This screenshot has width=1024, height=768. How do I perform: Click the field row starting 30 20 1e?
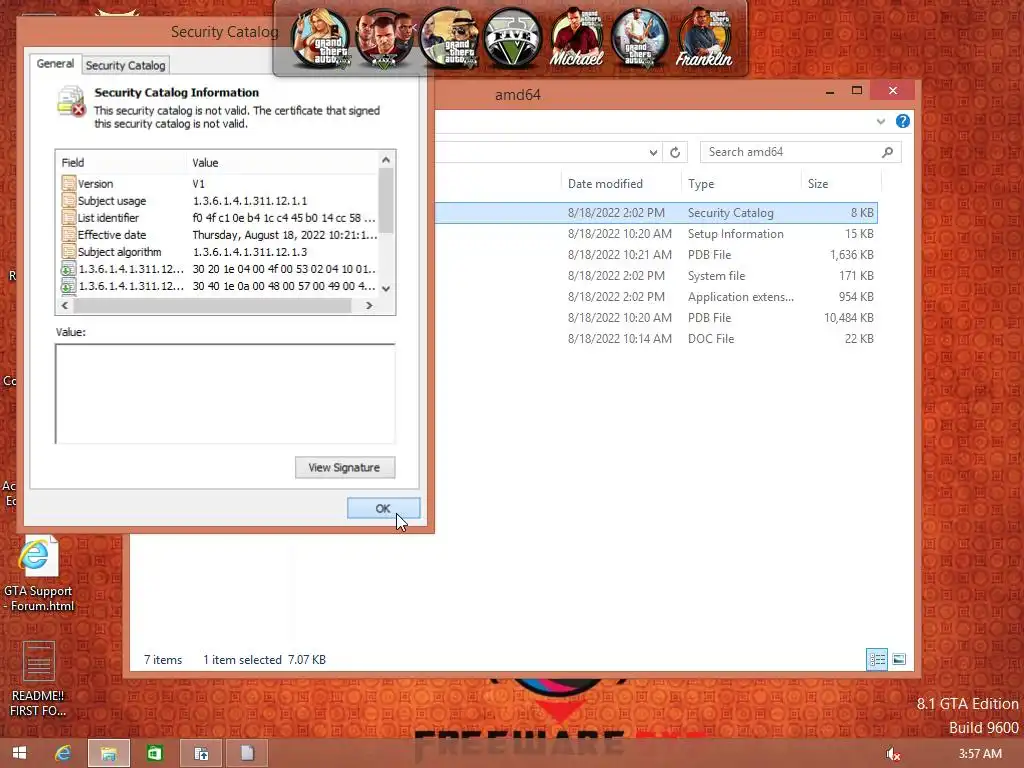tap(219, 268)
